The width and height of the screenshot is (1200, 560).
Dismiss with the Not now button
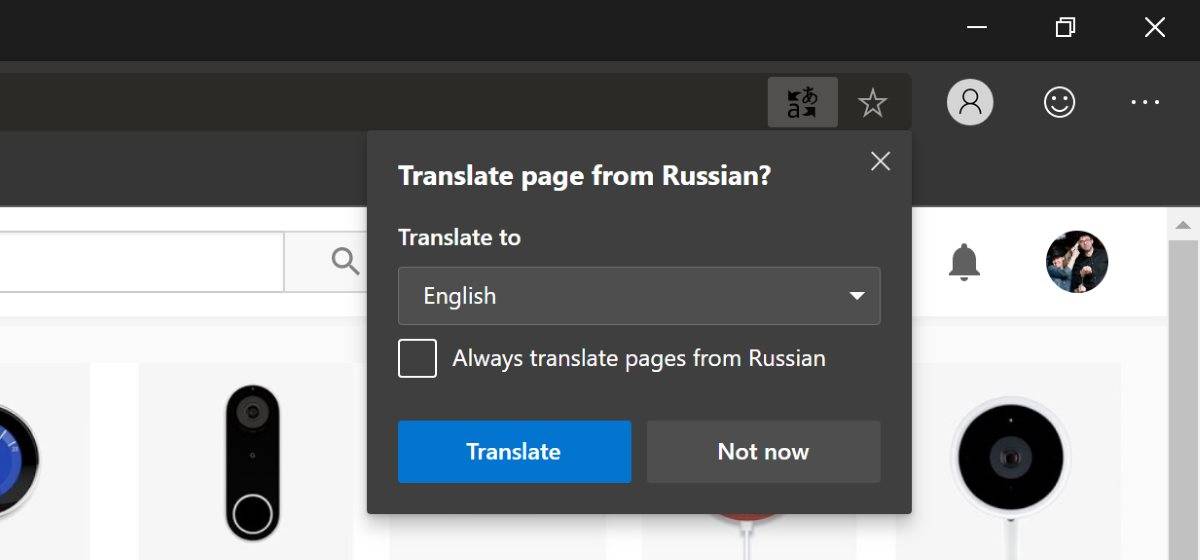pyautogui.click(x=763, y=452)
